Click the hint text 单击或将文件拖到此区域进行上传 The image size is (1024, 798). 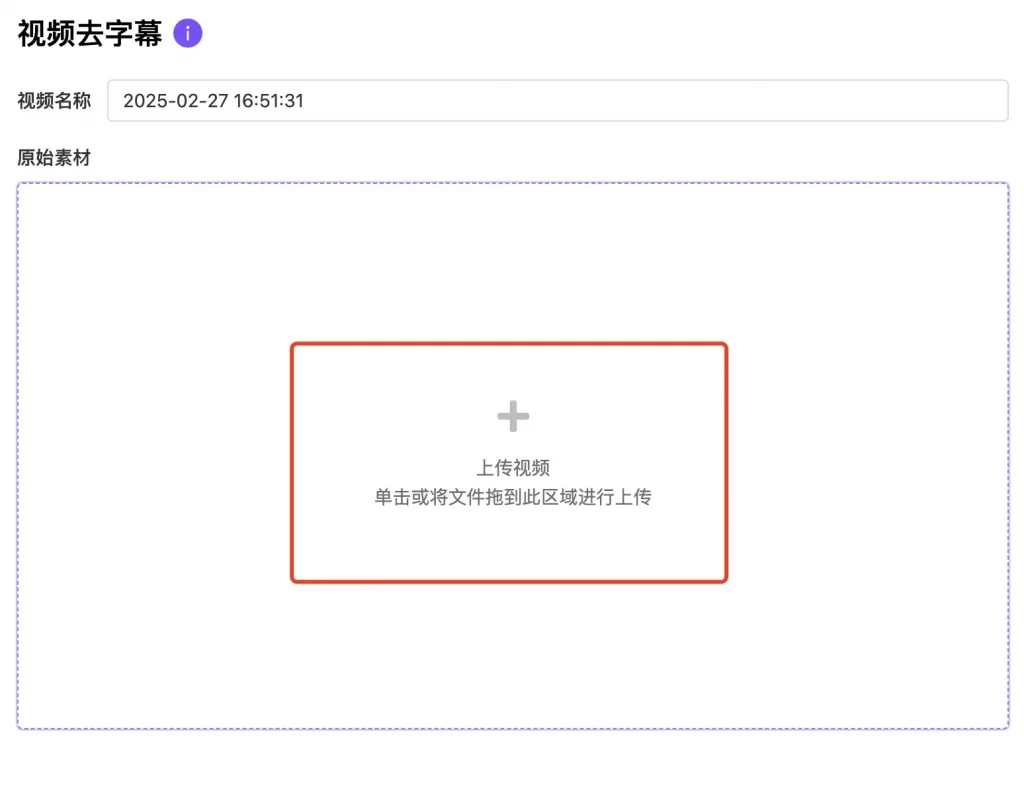point(513,497)
